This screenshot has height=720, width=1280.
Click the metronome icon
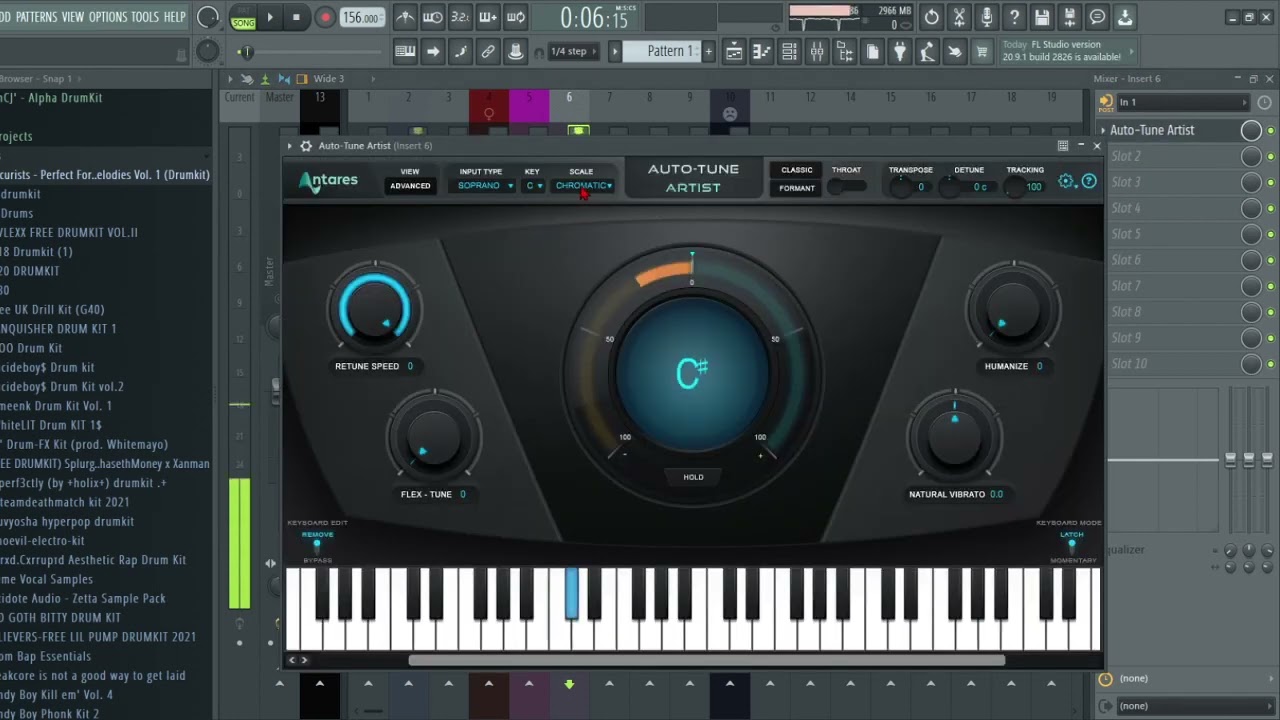pos(405,17)
